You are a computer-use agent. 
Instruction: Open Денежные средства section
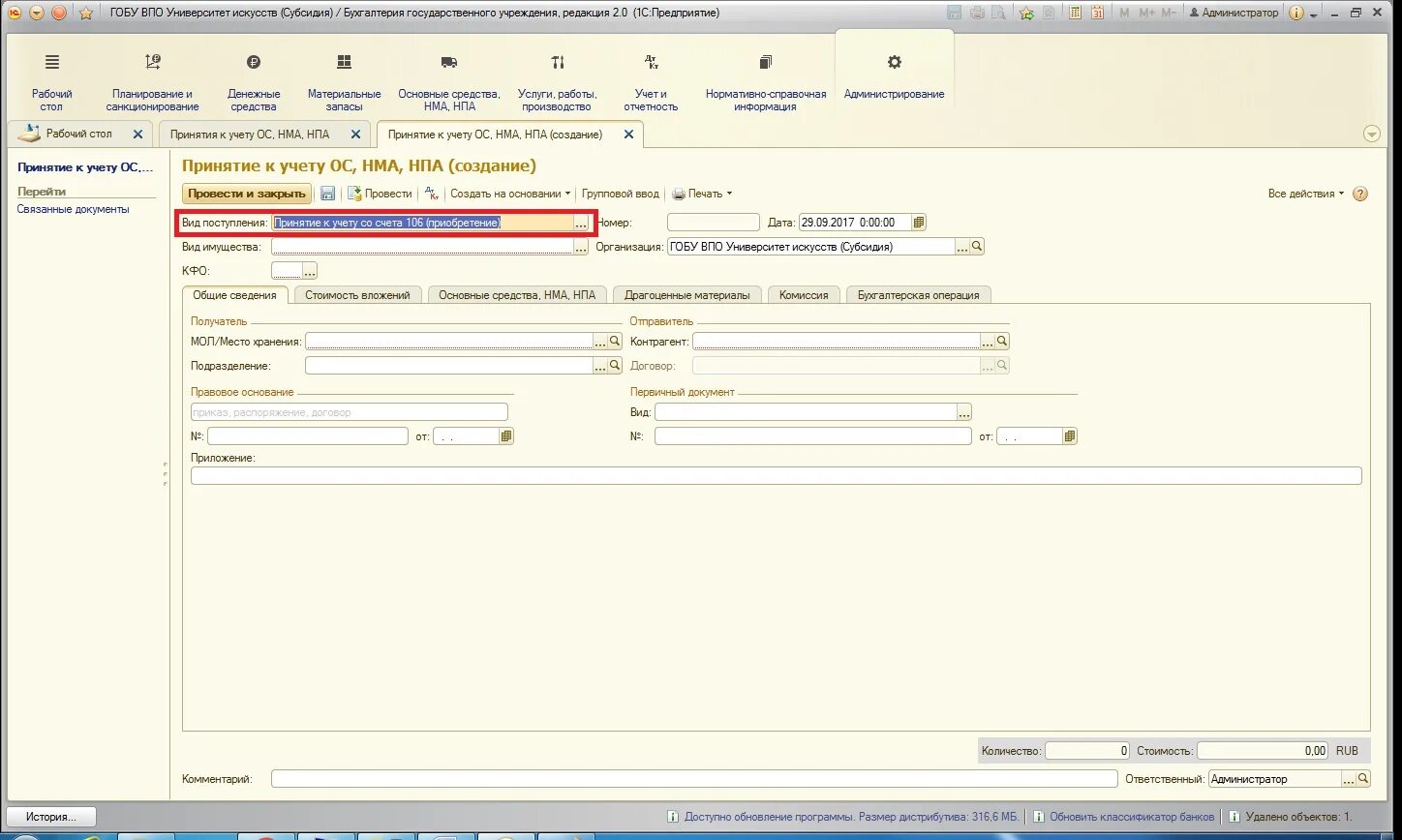point(254,81)
